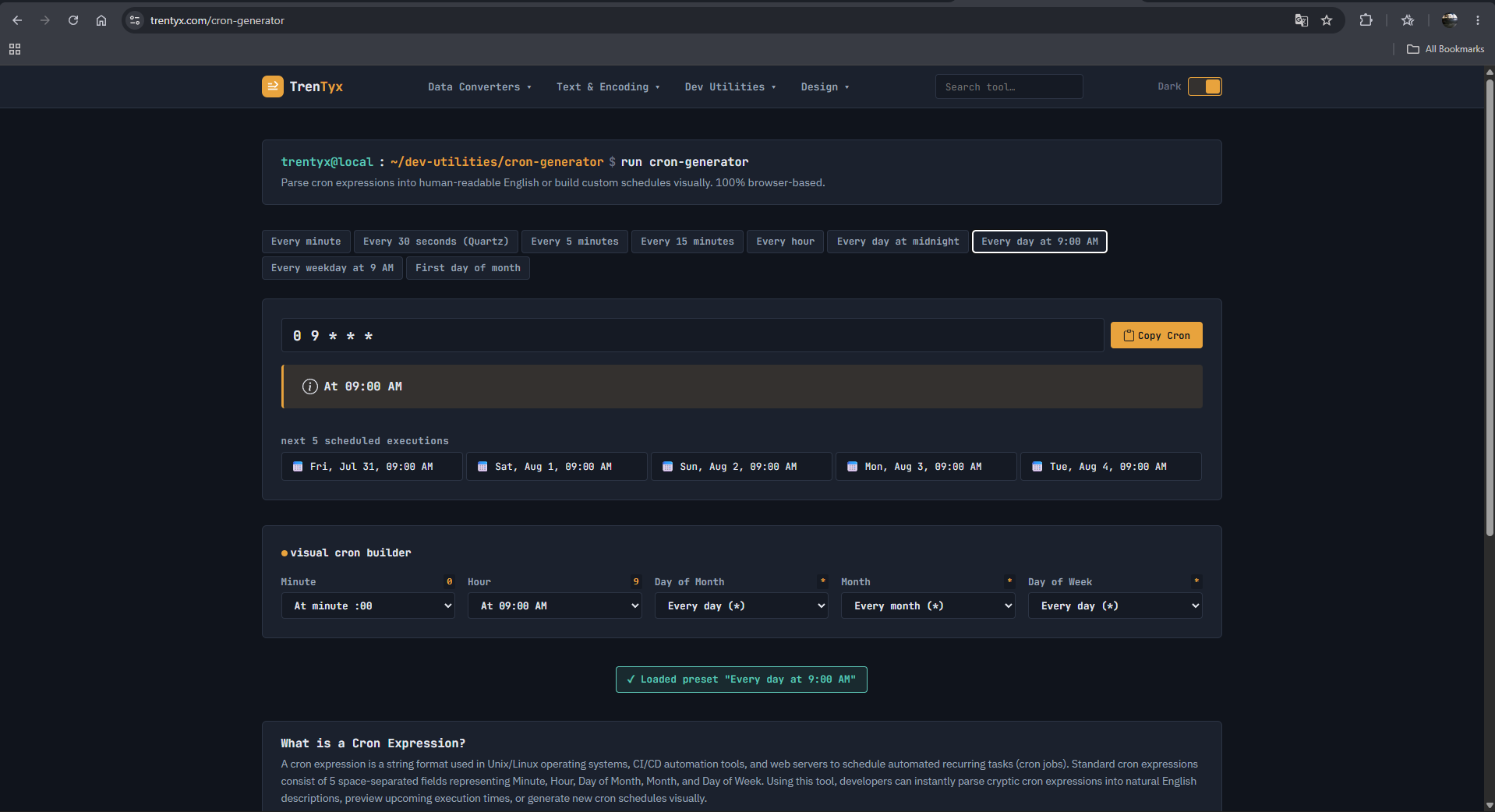Click the 'What is a Cron Expression?' heading
The image size is (1495, 812).
click(x=373, y=743)
